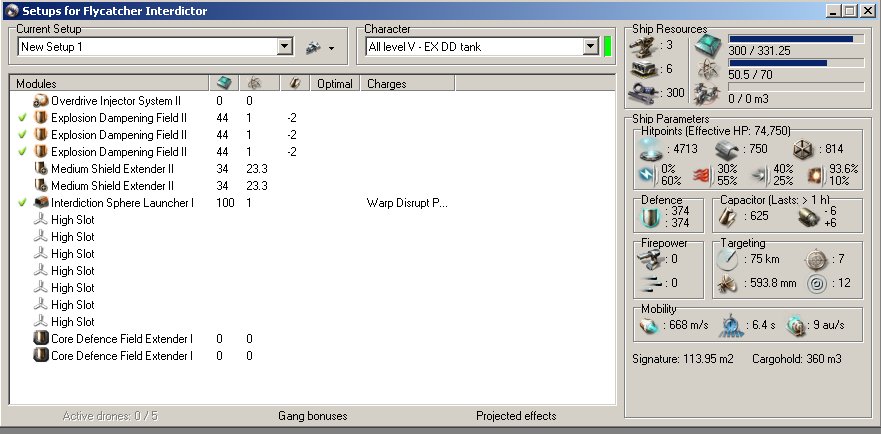This screenshot has height=434, width=881.
Task: Open the Gang bonuses panel
Action: pos(313,416)
